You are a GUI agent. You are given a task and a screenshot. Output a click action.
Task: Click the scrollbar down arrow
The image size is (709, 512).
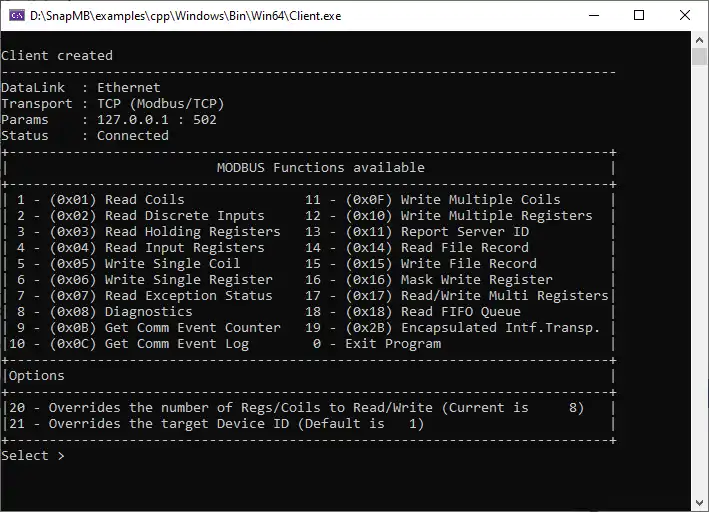700,503
